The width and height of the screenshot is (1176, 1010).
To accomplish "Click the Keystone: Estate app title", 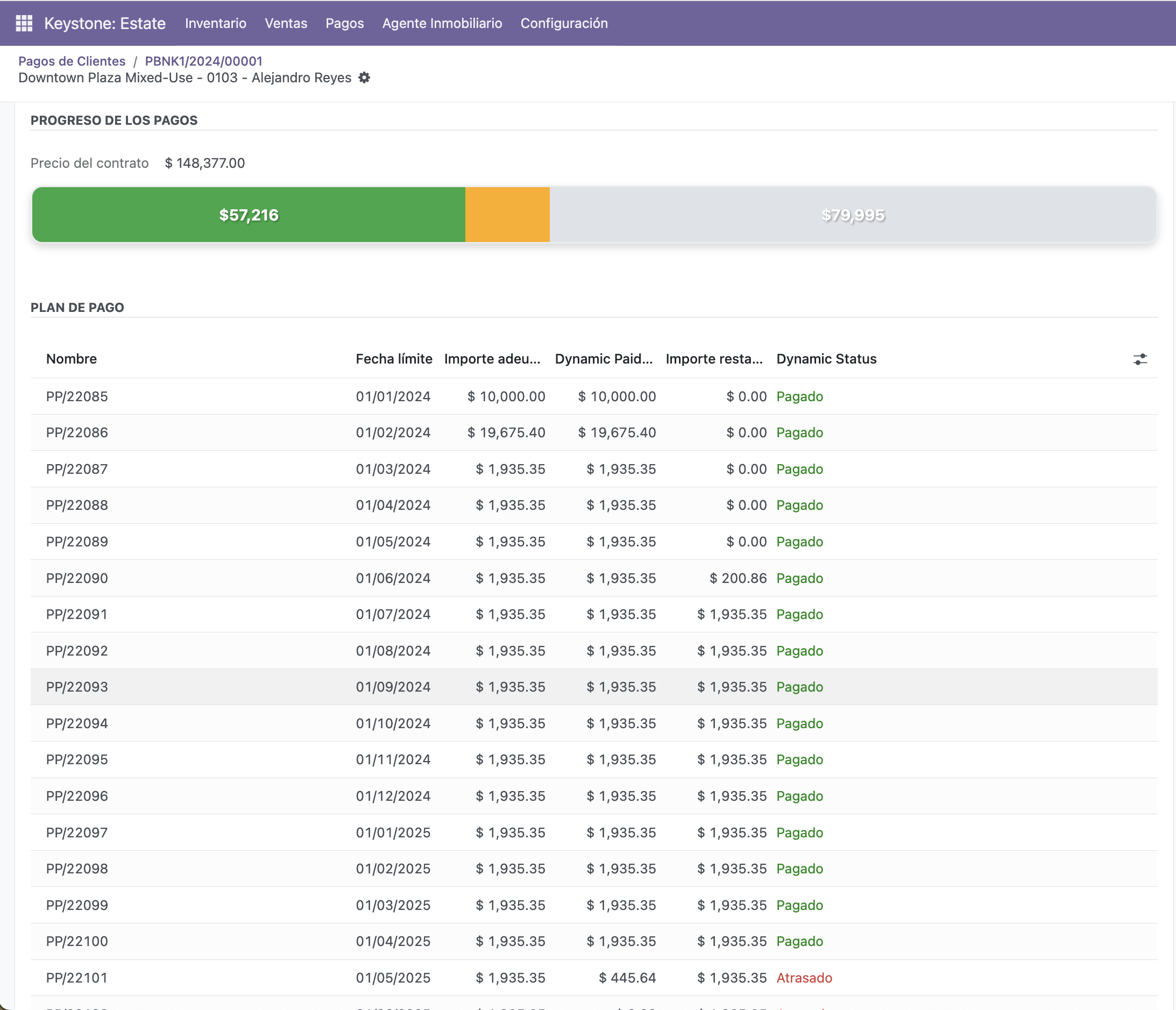I will 105,23.
